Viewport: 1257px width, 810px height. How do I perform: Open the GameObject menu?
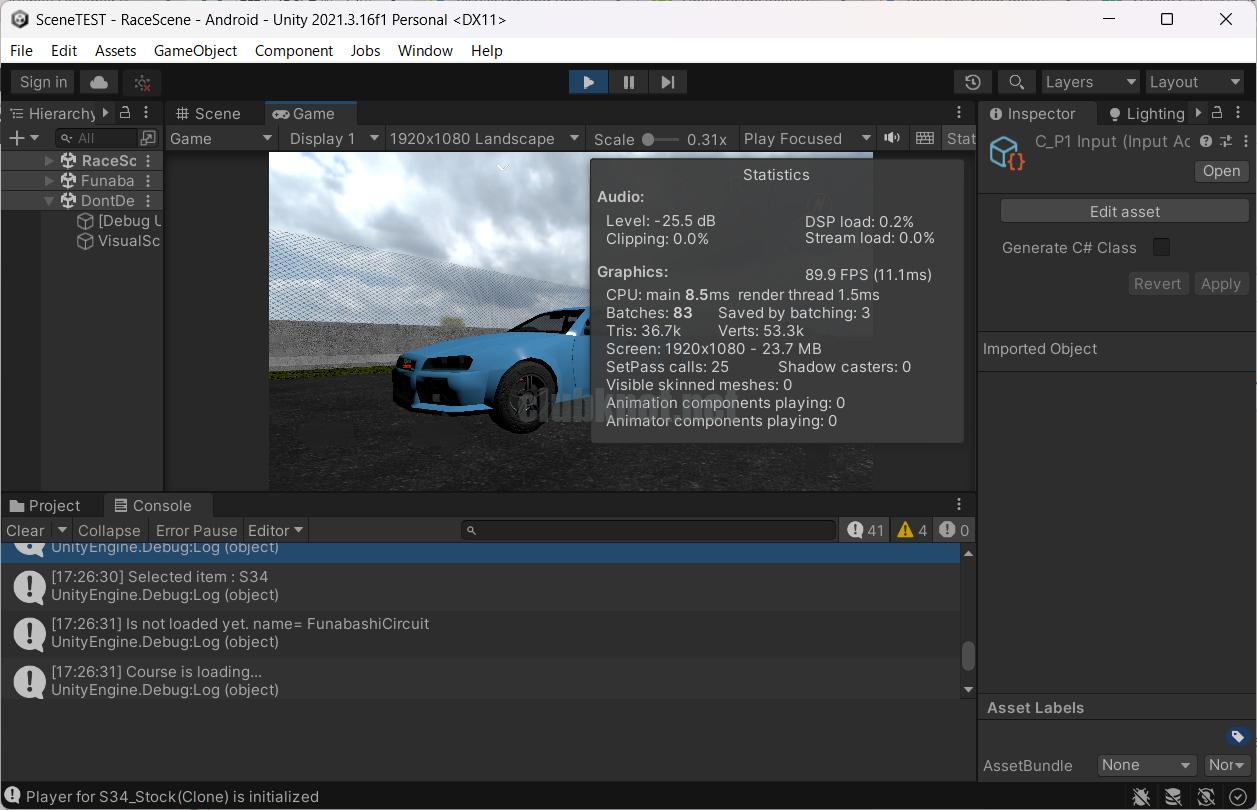(x=195, y=50)
